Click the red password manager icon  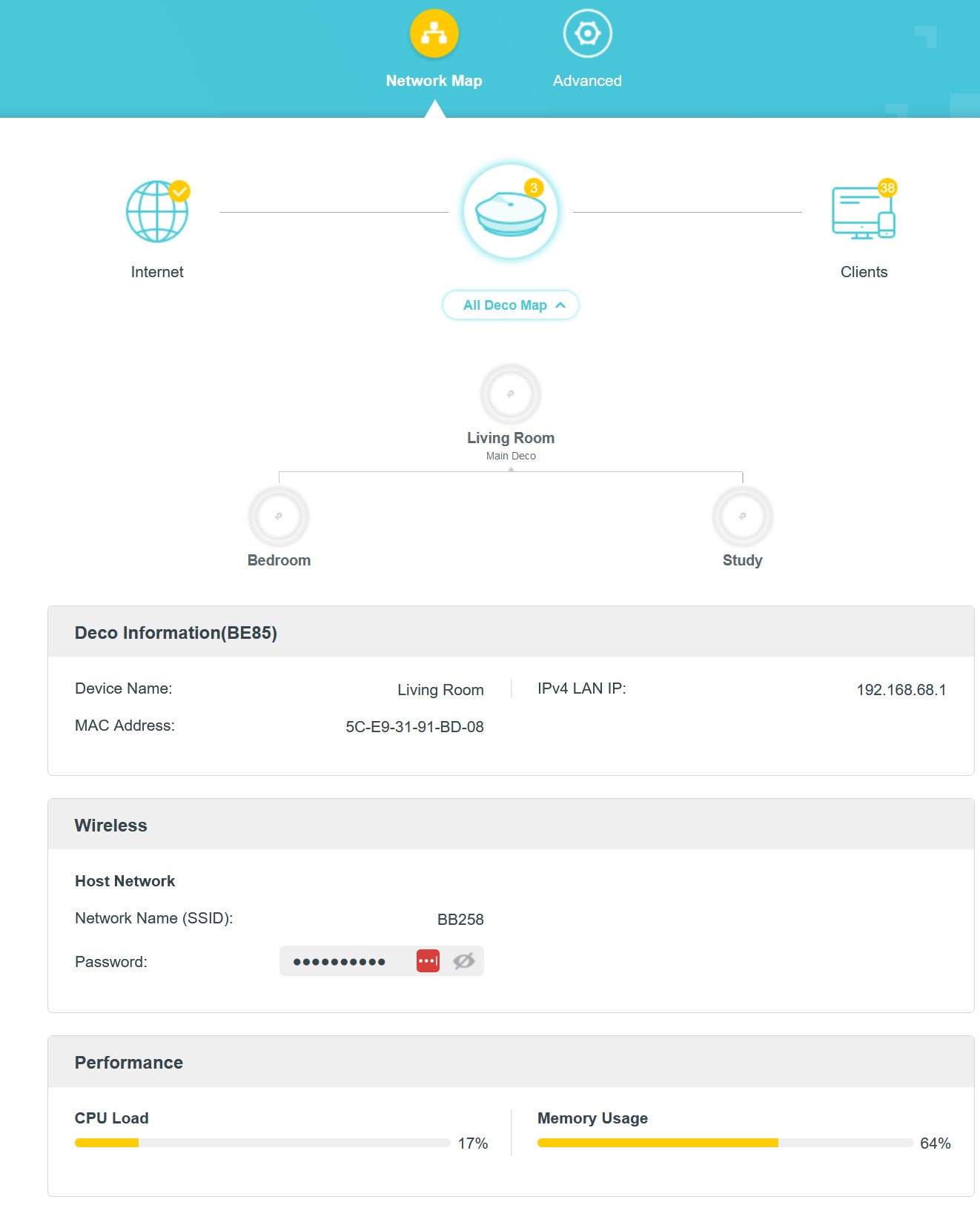pos(428,961)
